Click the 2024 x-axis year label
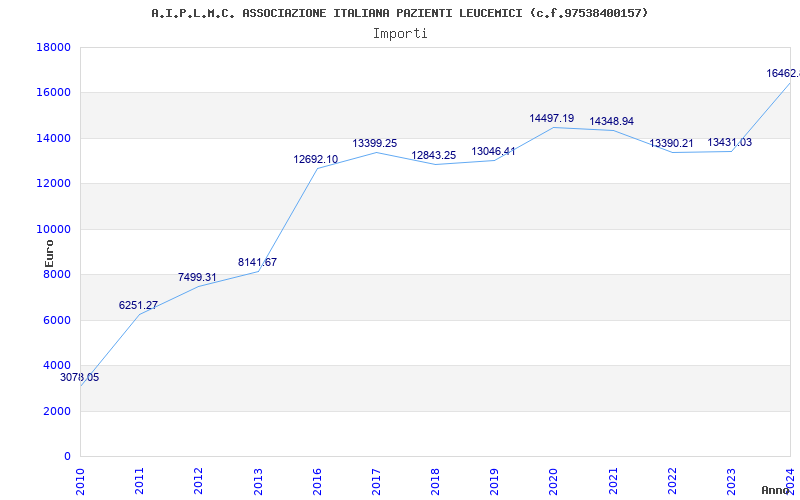This screenshot has width=800, height=500. click(x=791, y=482)
